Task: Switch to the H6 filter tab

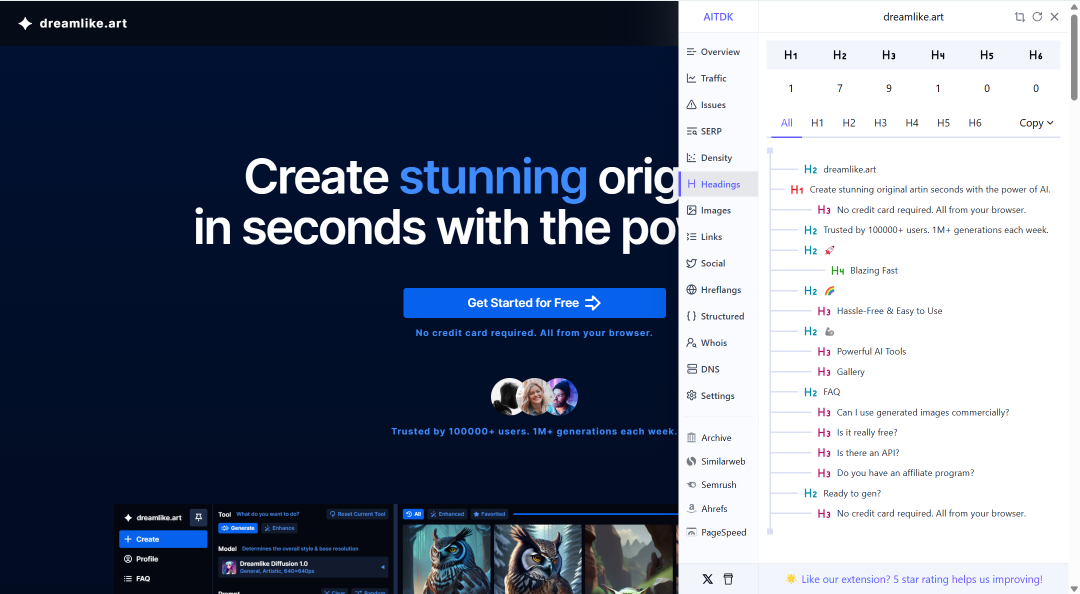Action: point(975,123)
